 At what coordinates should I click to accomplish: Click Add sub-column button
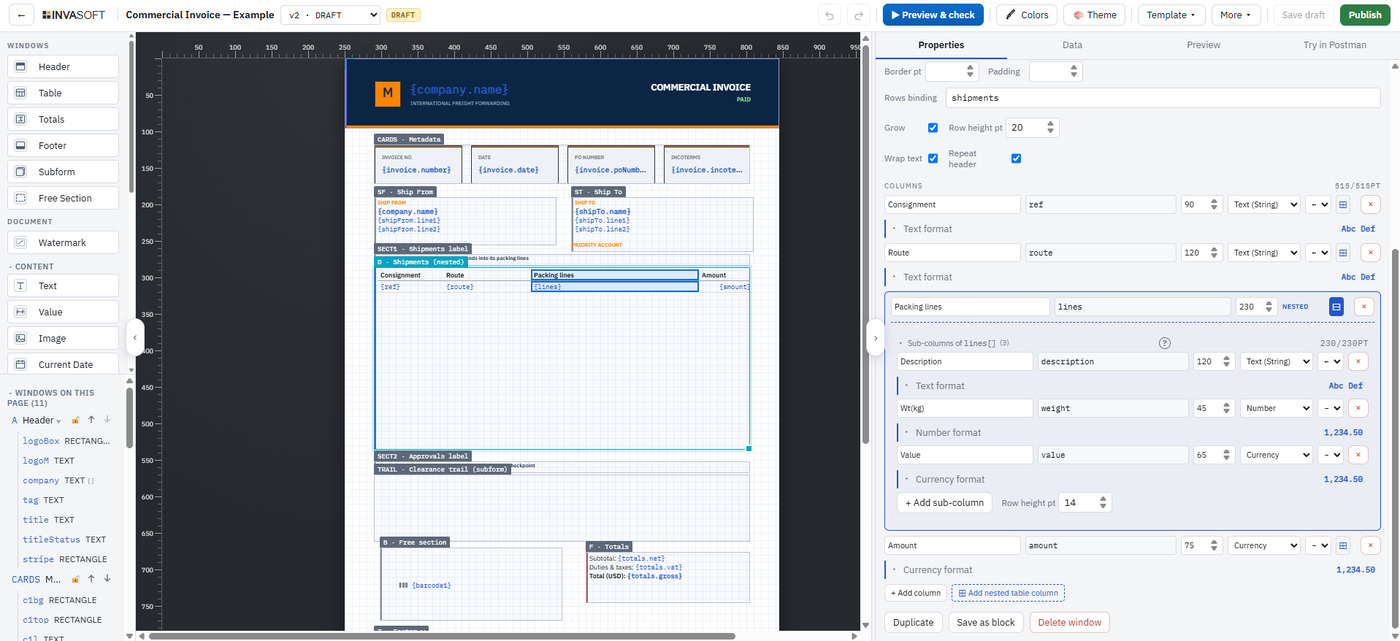point(944,503)
